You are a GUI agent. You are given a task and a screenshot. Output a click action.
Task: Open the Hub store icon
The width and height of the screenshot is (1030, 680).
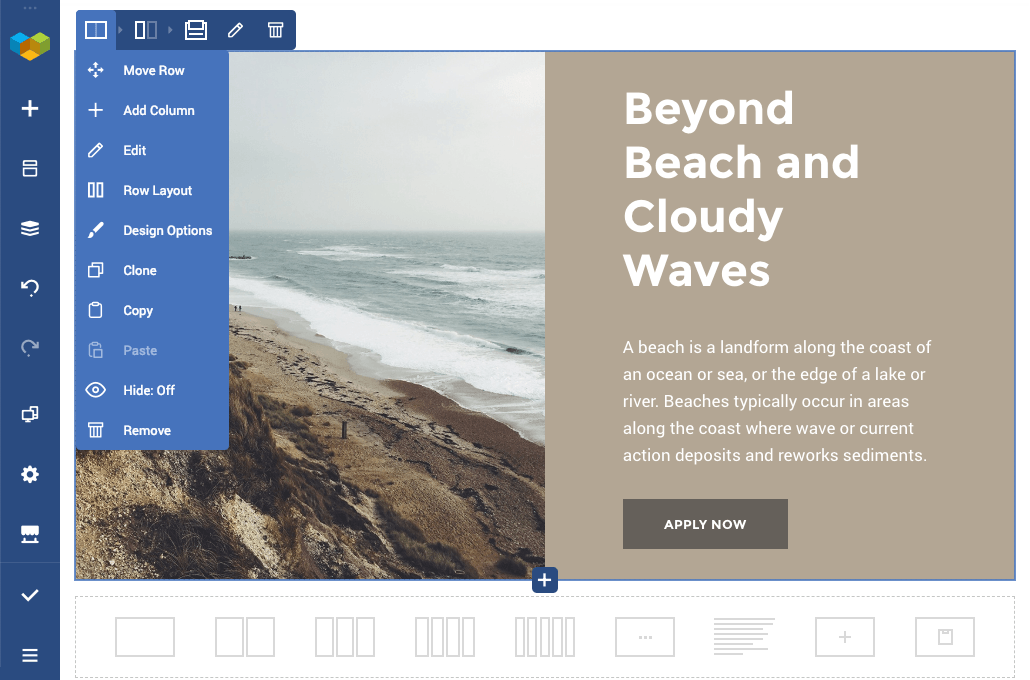pyautogui.click(x=30, y=534)
